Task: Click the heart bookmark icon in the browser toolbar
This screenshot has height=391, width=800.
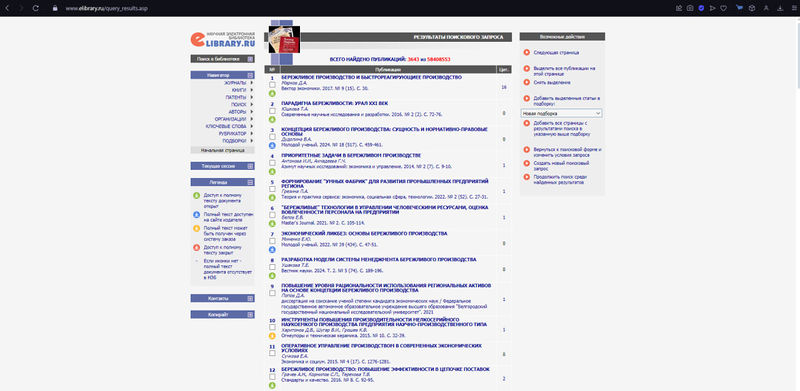Action: point(723,8)
